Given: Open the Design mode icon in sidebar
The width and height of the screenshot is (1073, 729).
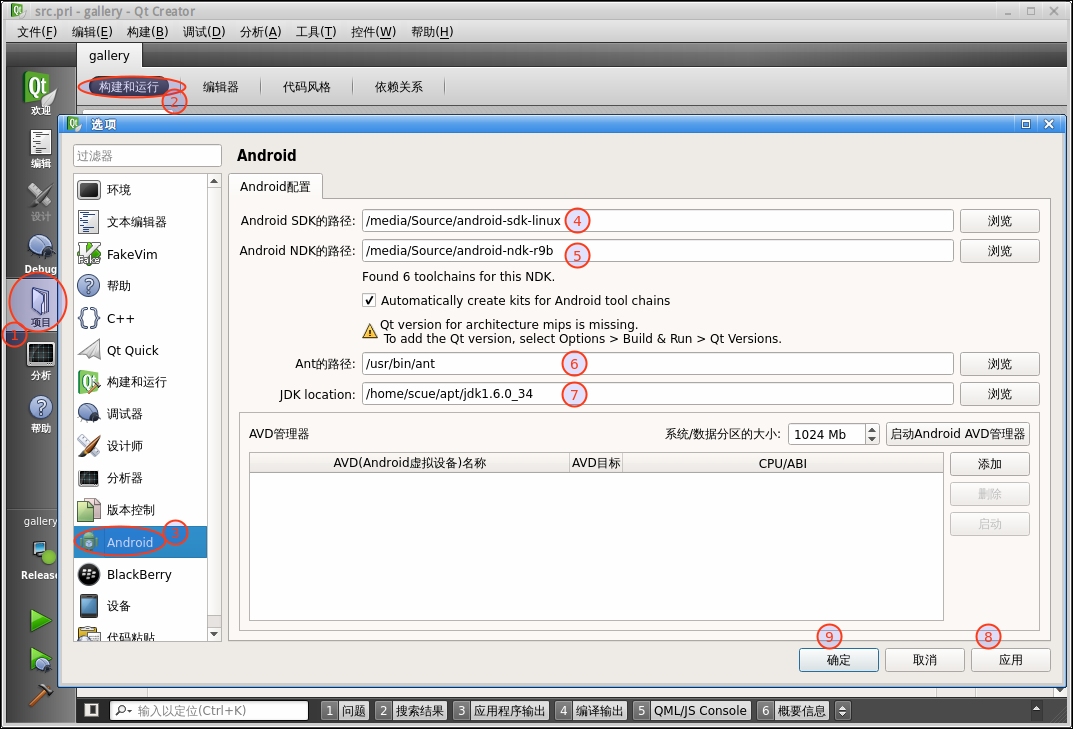Looking at the screenshot, I should [40, 203].
